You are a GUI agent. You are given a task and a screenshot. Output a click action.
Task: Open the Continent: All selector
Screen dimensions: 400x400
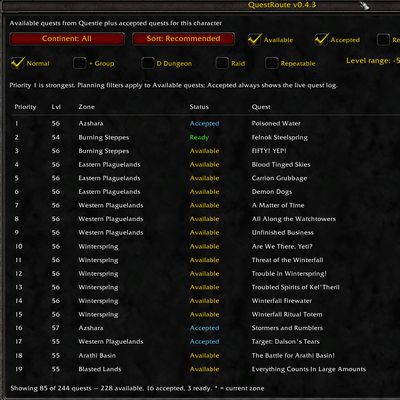tap(67, 39)
